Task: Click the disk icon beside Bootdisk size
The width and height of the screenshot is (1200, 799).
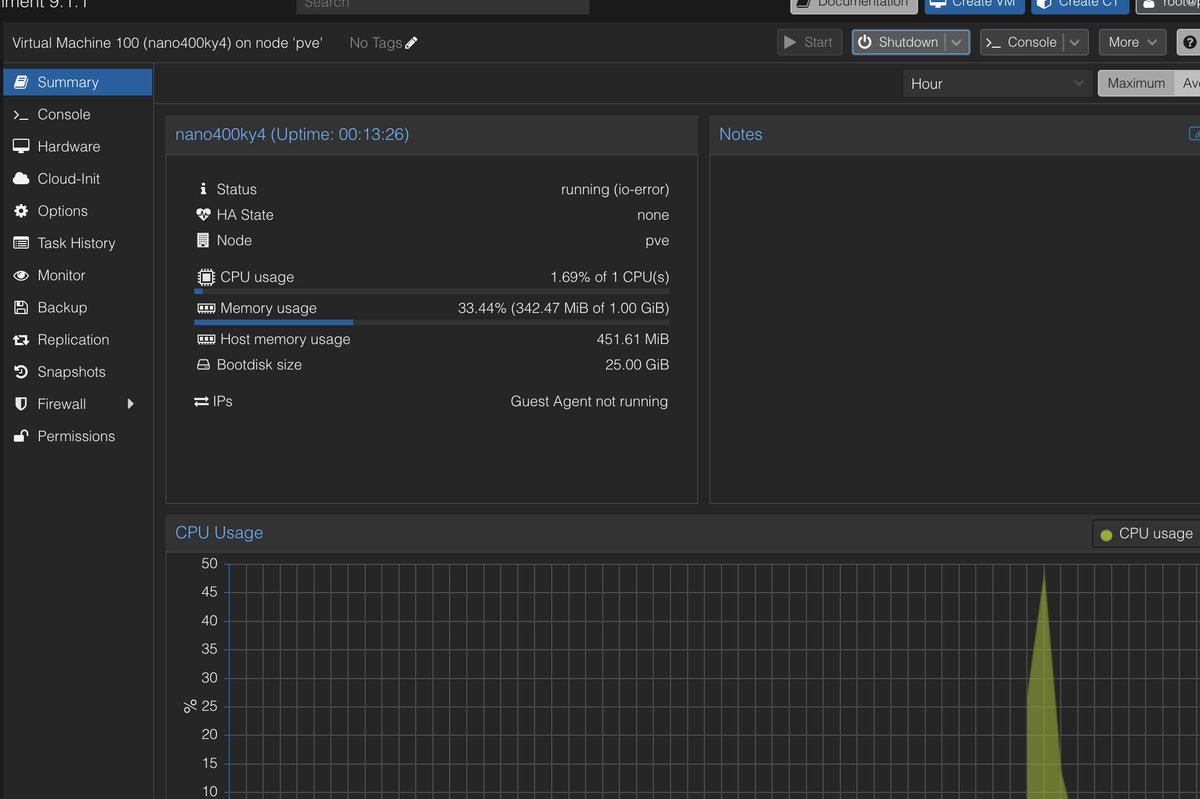Action: (x=203, y=365)
